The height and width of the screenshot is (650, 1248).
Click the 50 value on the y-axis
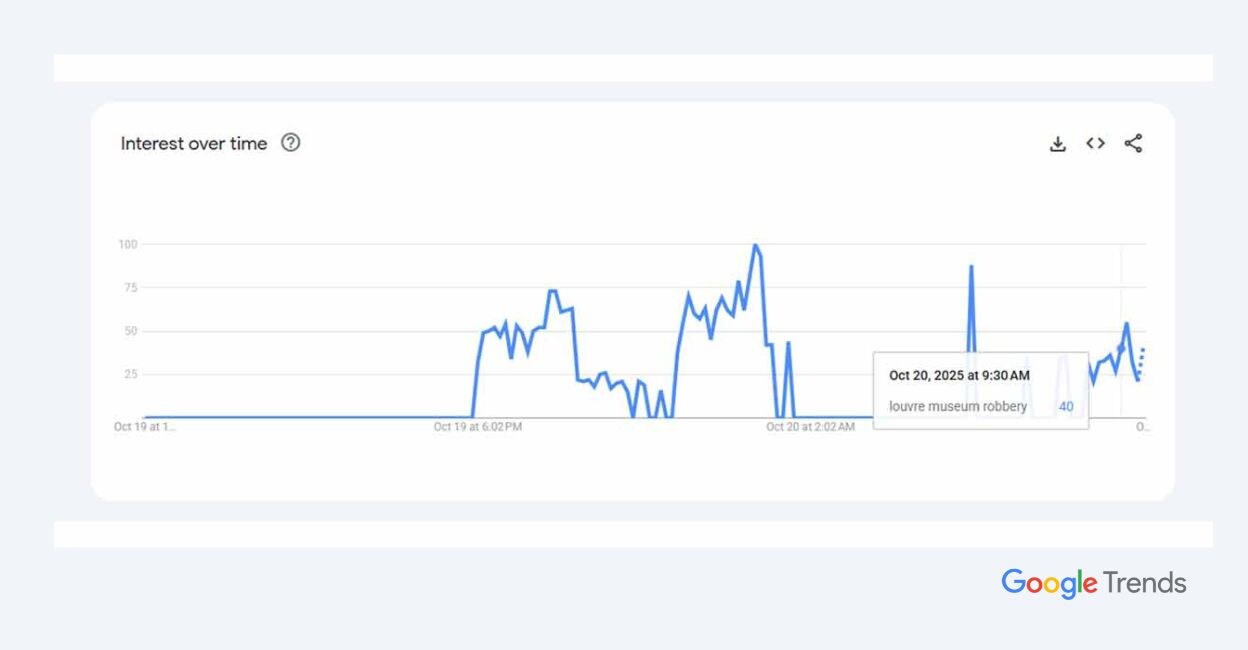(131, 331)
